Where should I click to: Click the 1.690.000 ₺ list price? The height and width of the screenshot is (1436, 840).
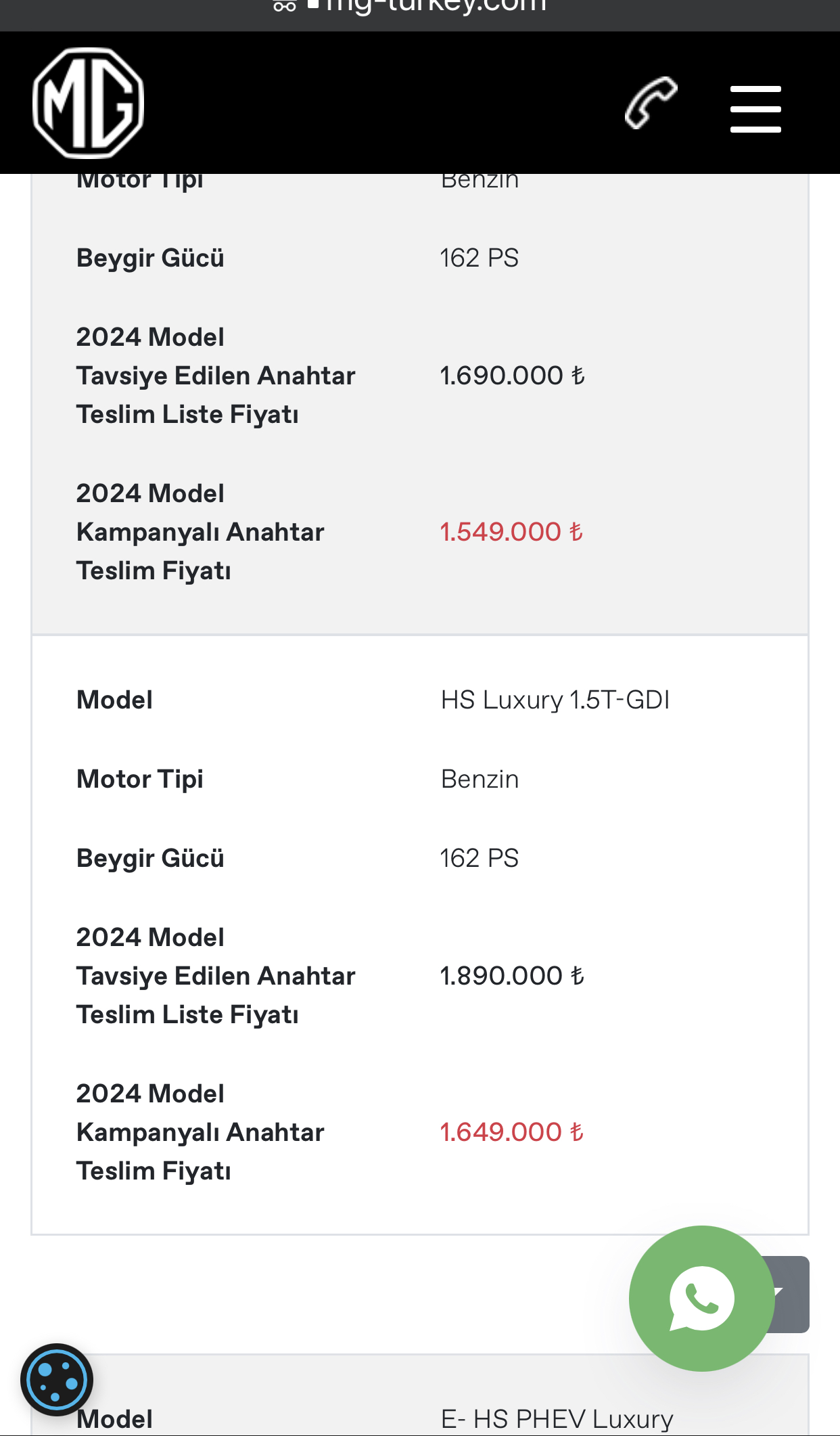coord(512,376)
